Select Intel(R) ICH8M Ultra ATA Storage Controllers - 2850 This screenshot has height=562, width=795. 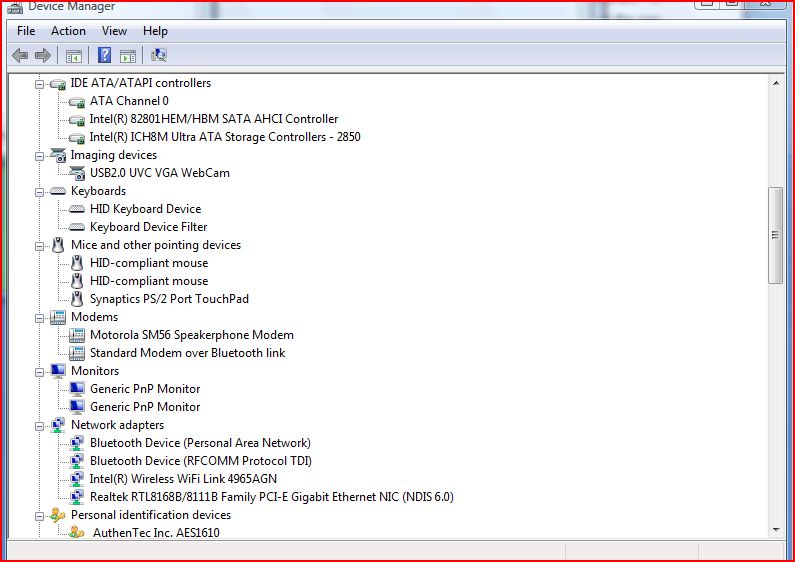tap(225, 137)
